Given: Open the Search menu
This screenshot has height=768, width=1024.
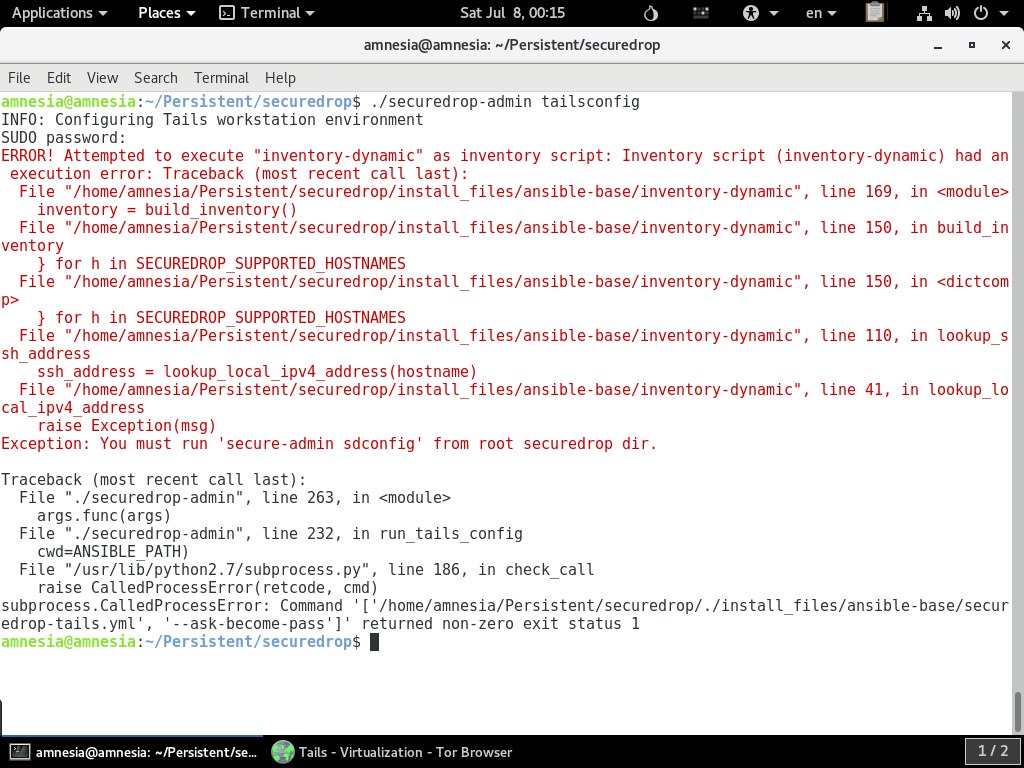Looking at the screenshot, I should tap(155, 78).
